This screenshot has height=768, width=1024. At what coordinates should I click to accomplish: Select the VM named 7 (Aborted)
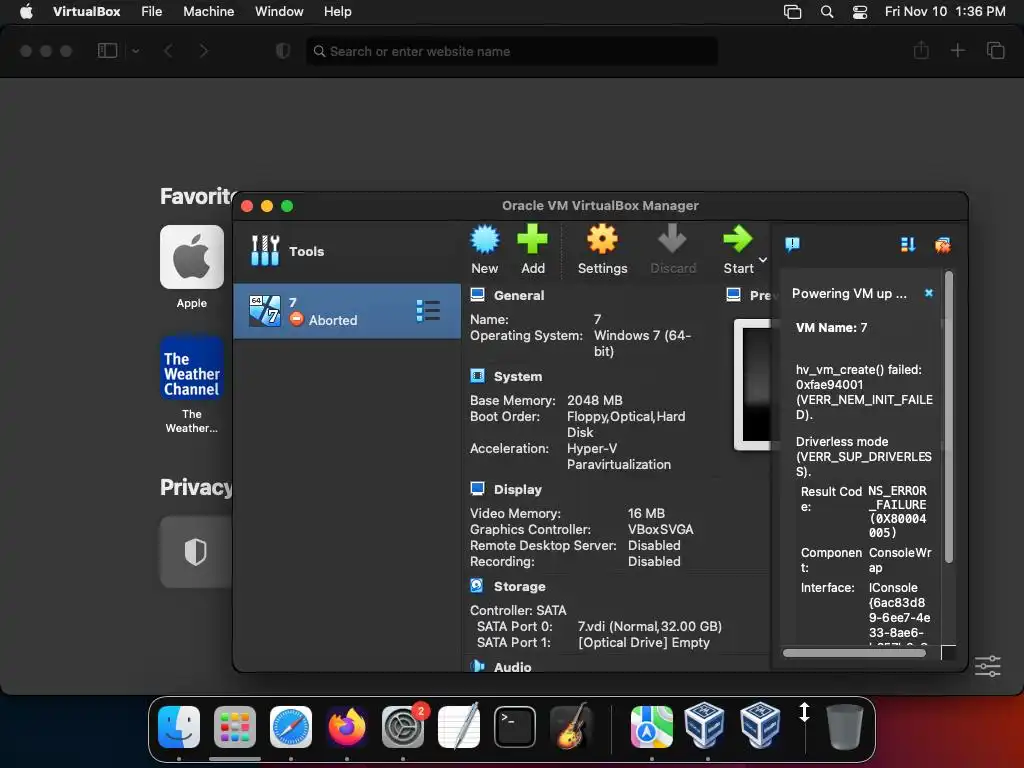point(347,311)
